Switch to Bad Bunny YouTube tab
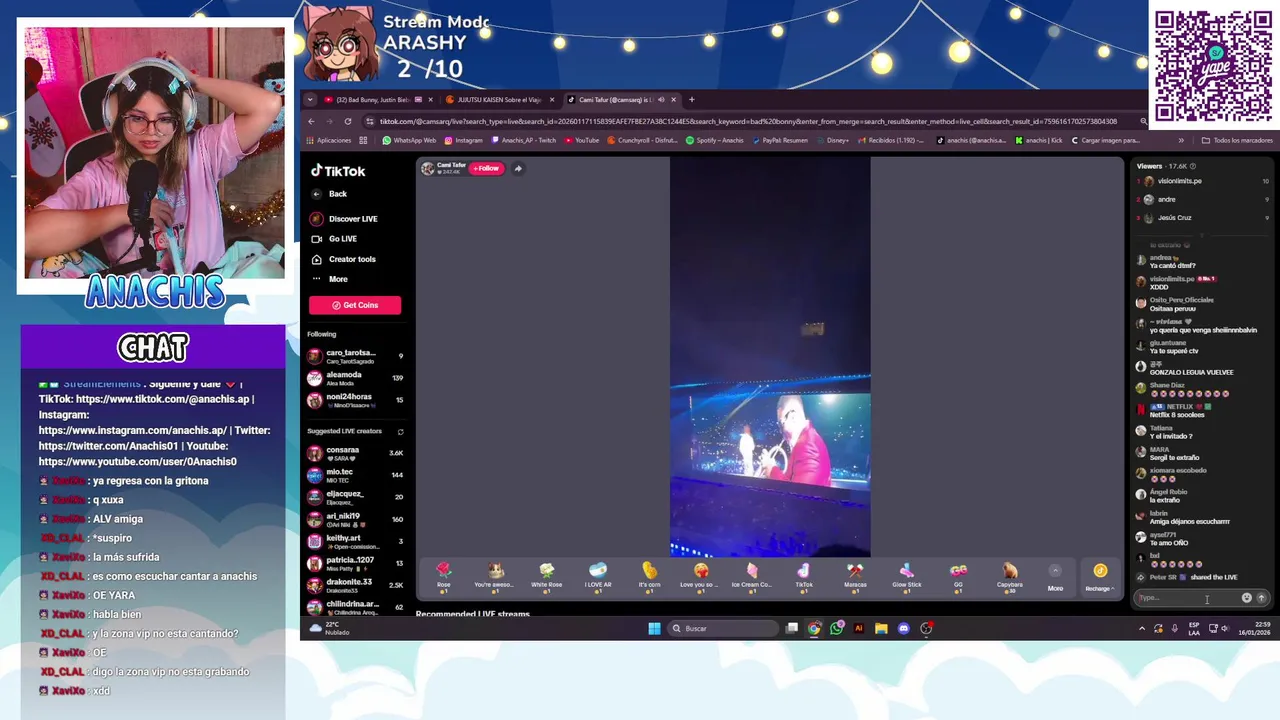1280x720 pixels. click(x=372, y=100)
